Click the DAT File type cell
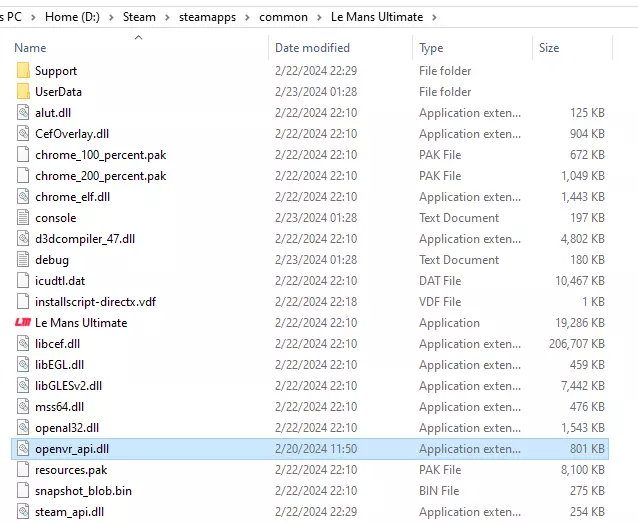638x523 pixels. point(440,281)
